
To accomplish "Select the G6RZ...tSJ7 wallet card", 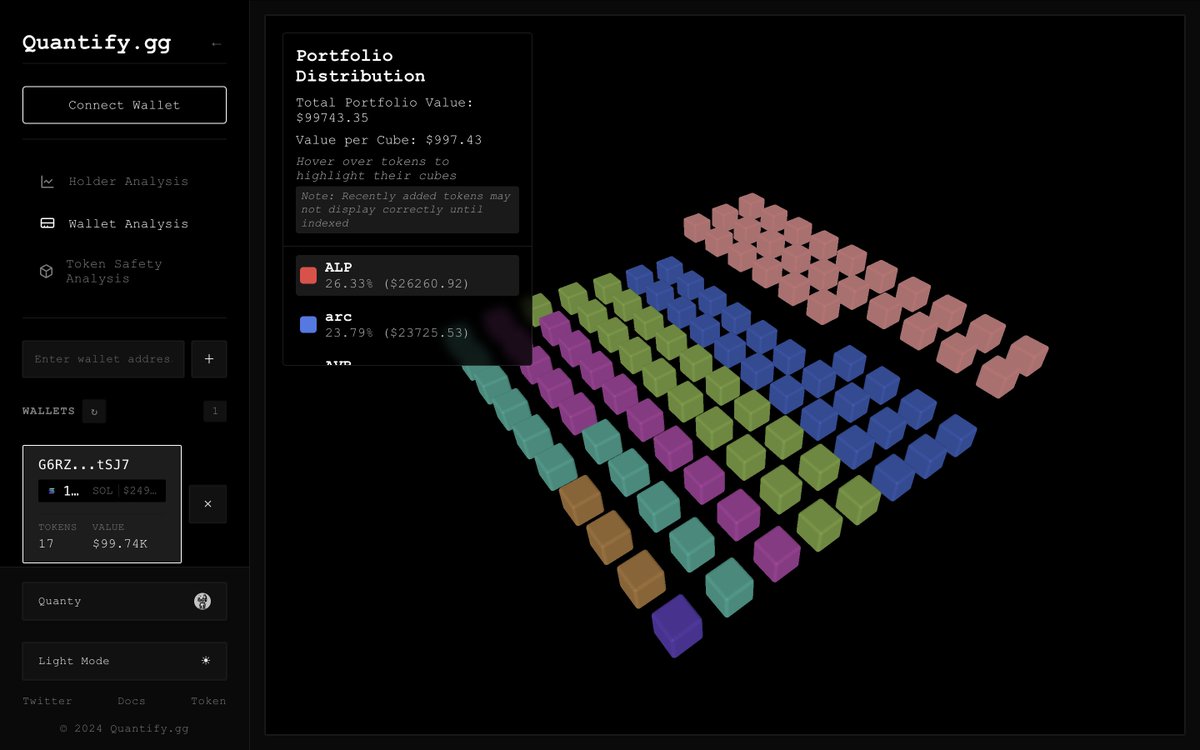I will (102, 504).
